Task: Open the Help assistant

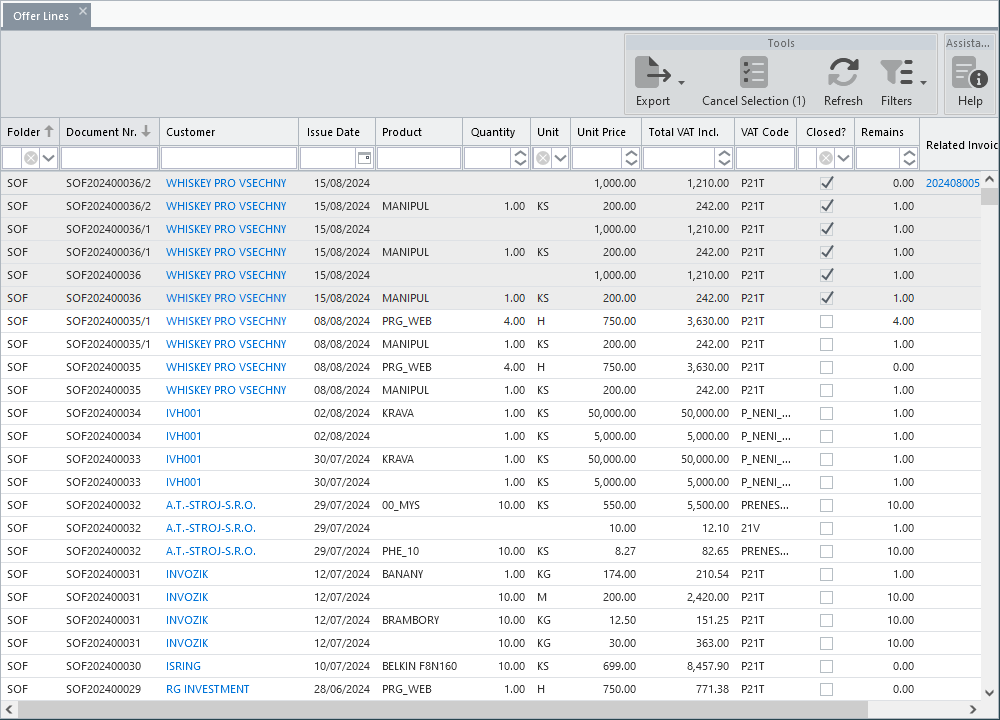Action: (969, 81)
